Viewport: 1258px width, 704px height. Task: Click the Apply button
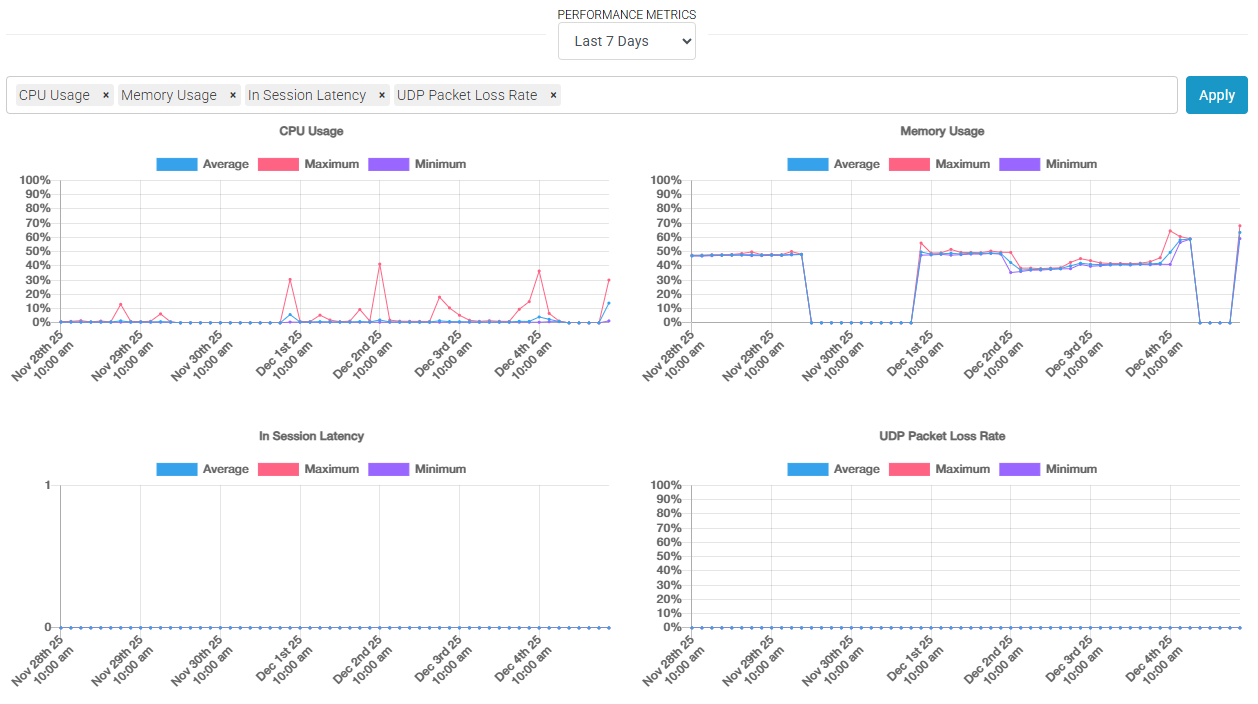(1217, 95)
